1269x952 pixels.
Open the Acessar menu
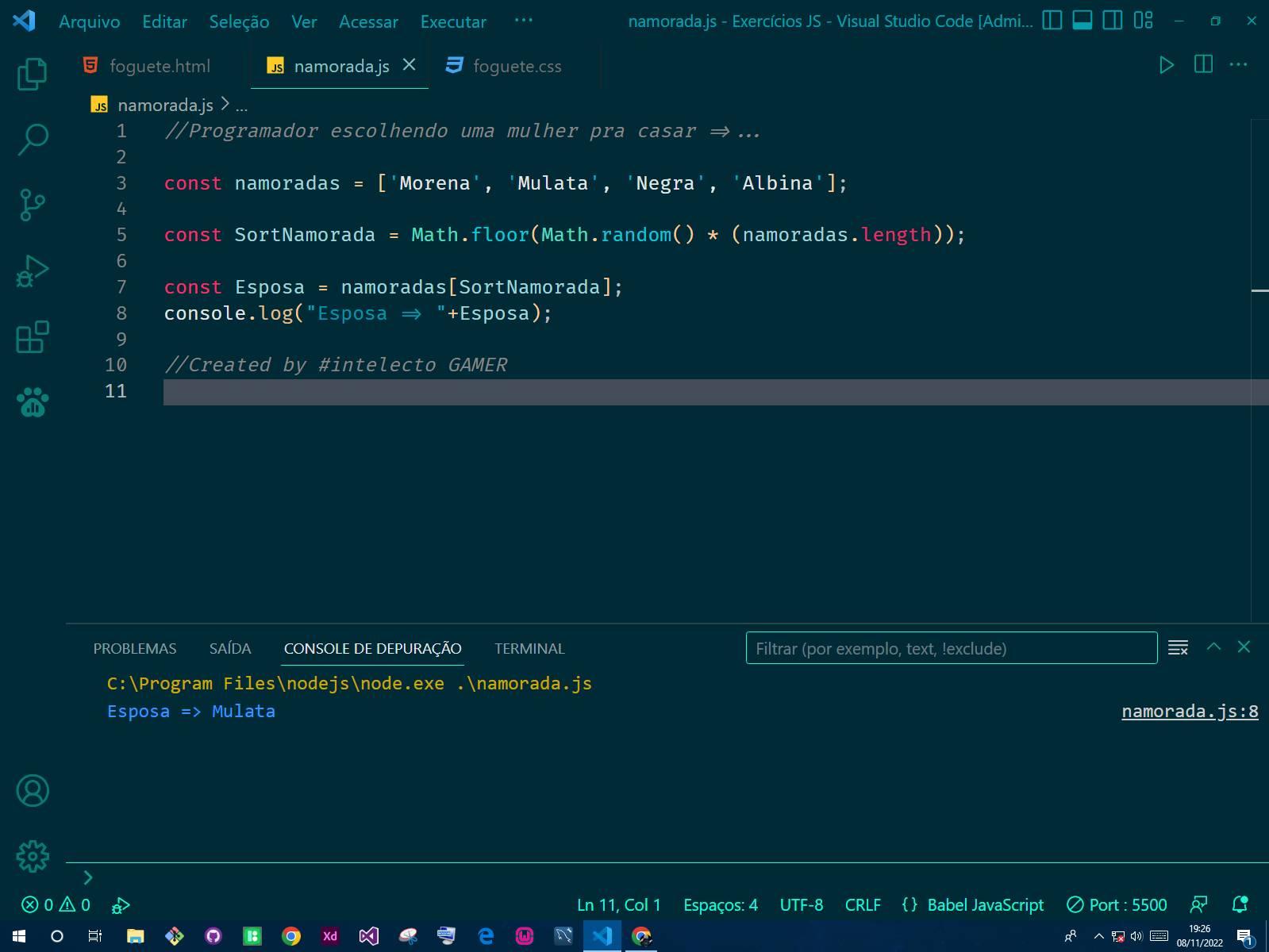pyautogui.click(x=368, y=21)
